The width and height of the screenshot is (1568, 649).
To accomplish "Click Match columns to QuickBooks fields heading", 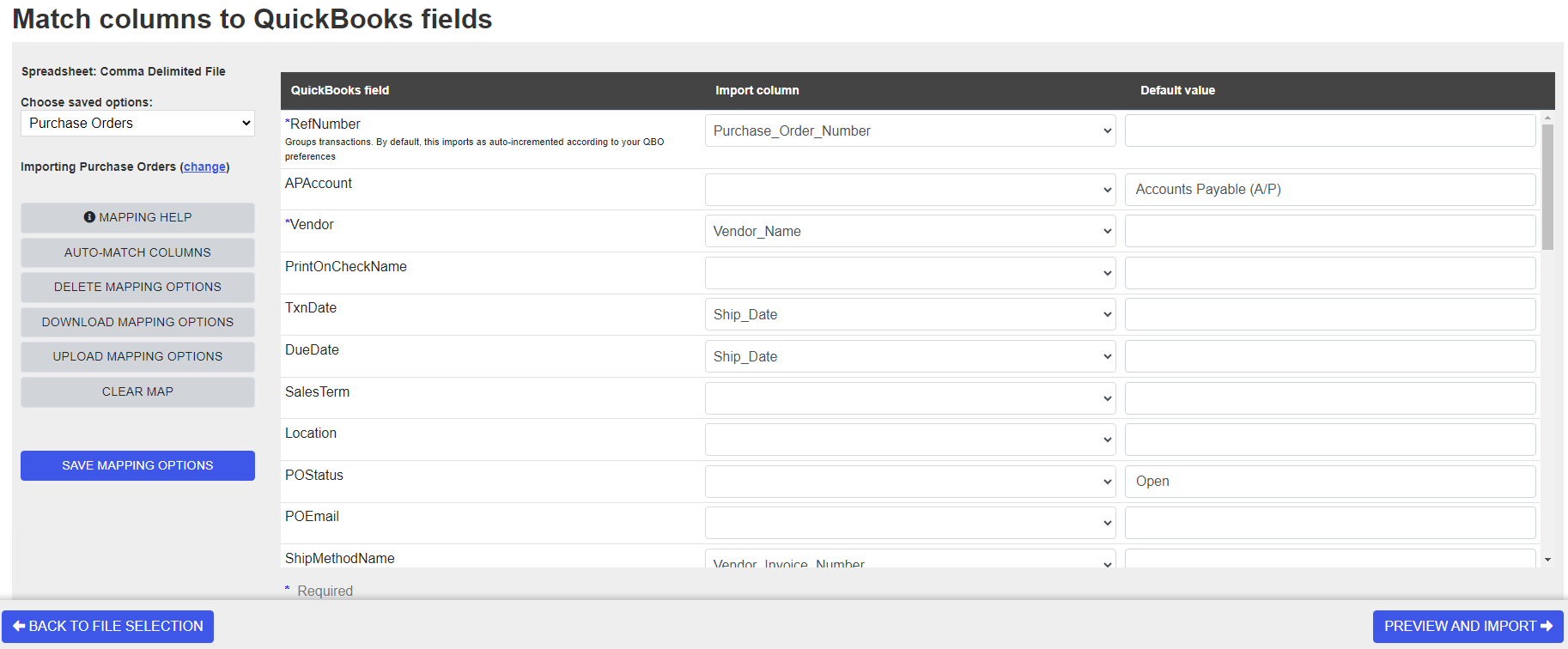I will (x=252, y=19).
